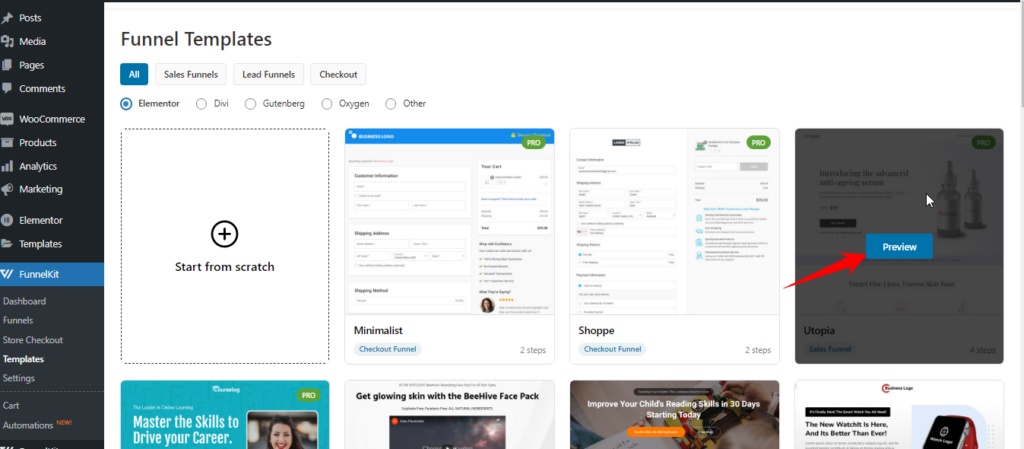Go to Store Checkout submenu
Viewport: 1024px width, 449px height.
33,340
